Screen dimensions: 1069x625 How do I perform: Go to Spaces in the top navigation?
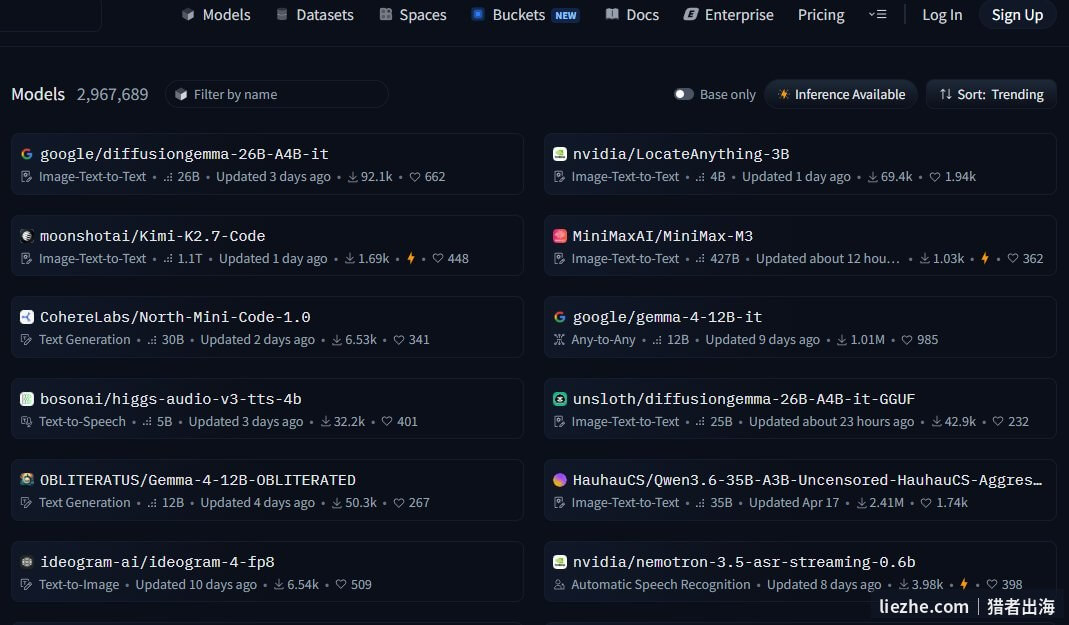pyautogui.click(x=412, y=15)
